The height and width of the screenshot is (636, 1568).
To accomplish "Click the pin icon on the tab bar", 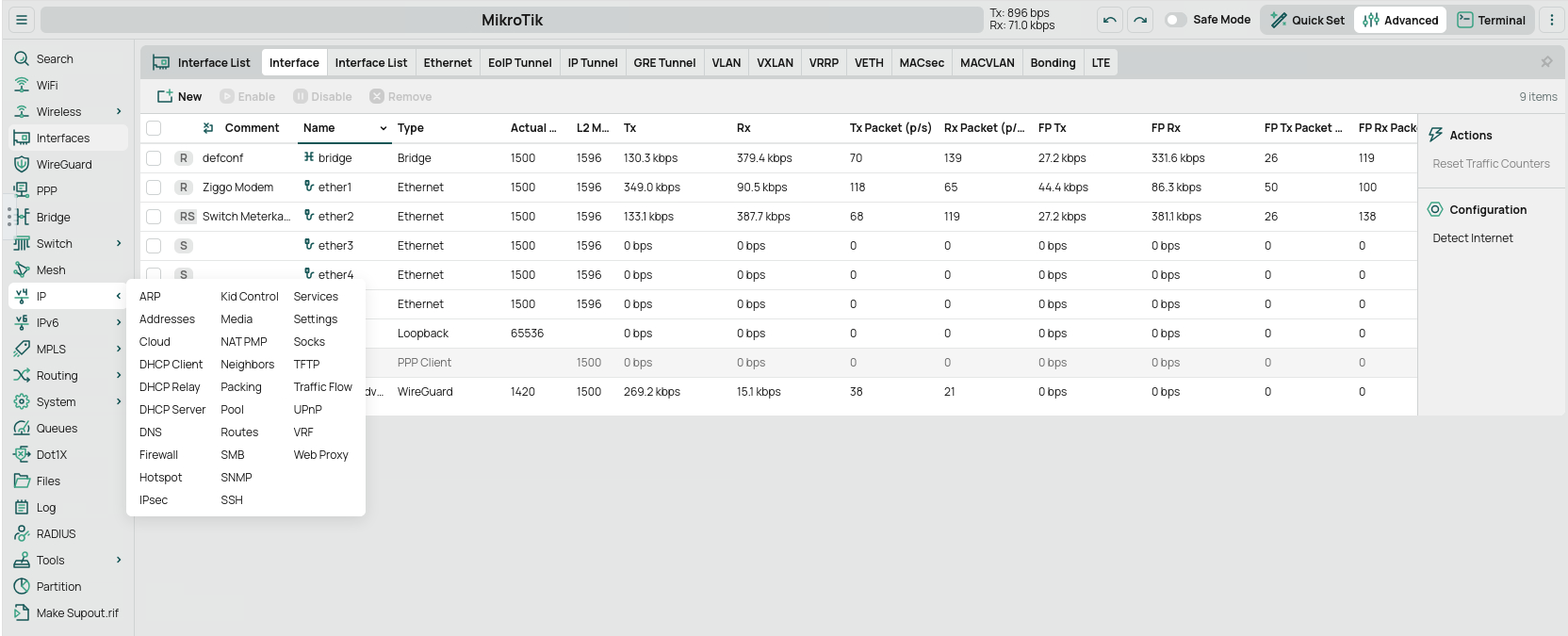I will tap(1545, 62).
